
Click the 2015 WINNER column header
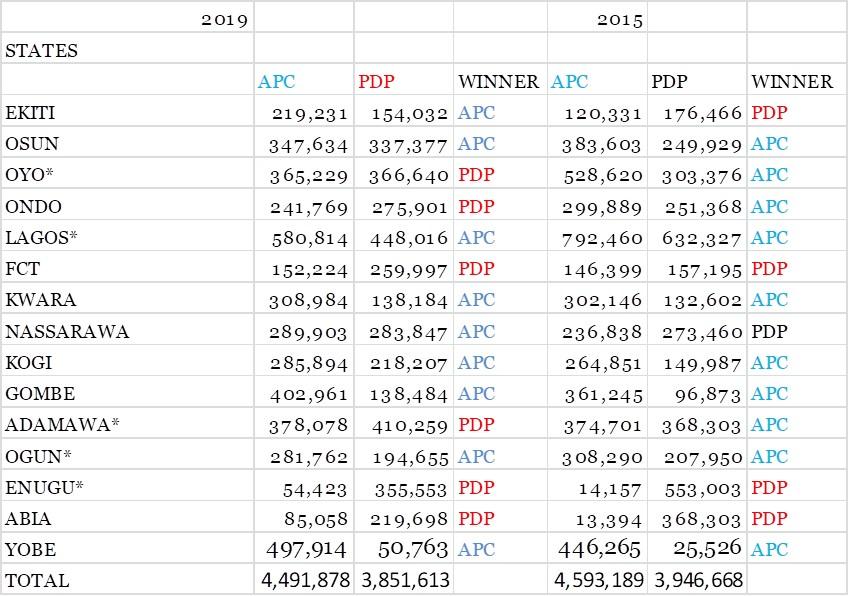click(792, 82)
